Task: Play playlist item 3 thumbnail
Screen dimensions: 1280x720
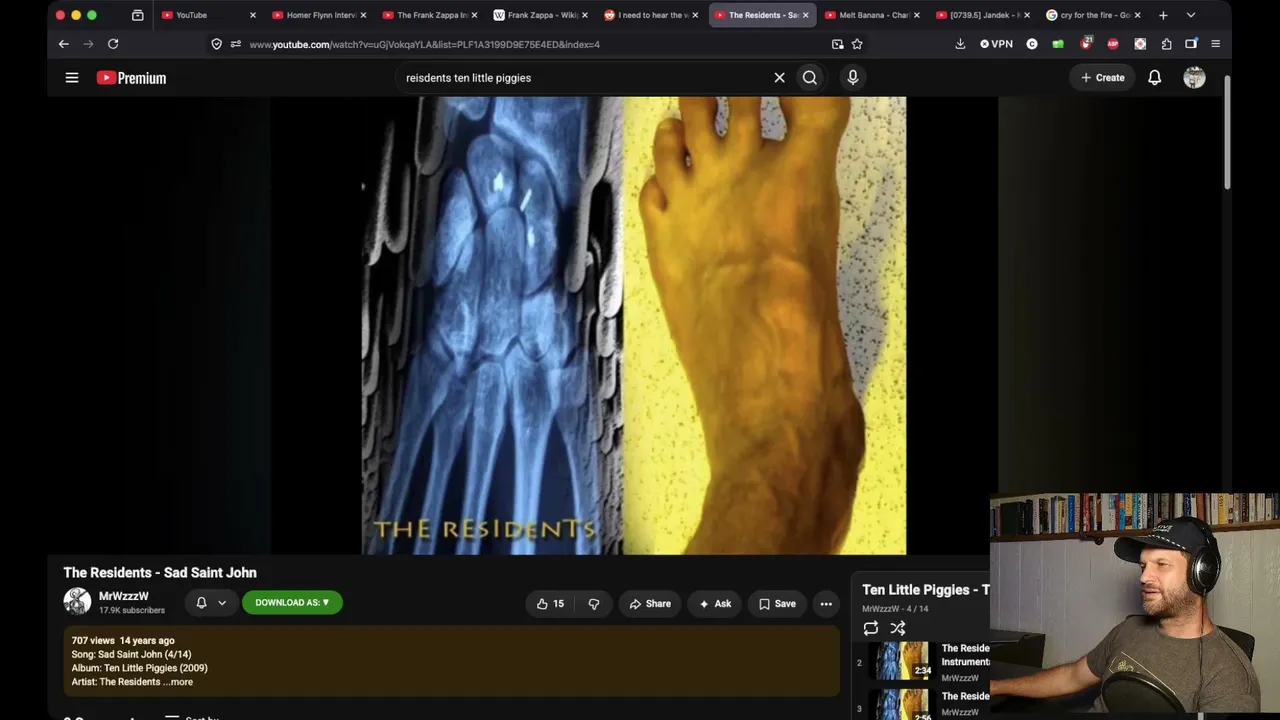Action: [x=903, y=705]
